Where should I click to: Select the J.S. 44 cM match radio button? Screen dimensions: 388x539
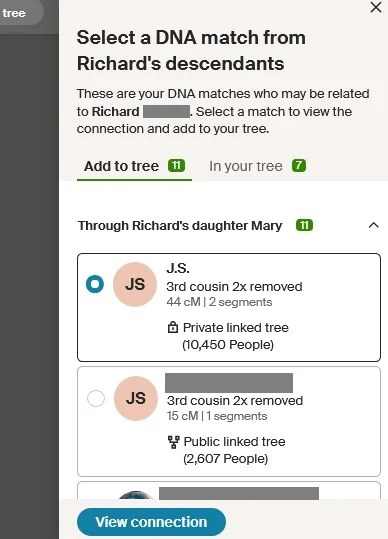[95, 284]
